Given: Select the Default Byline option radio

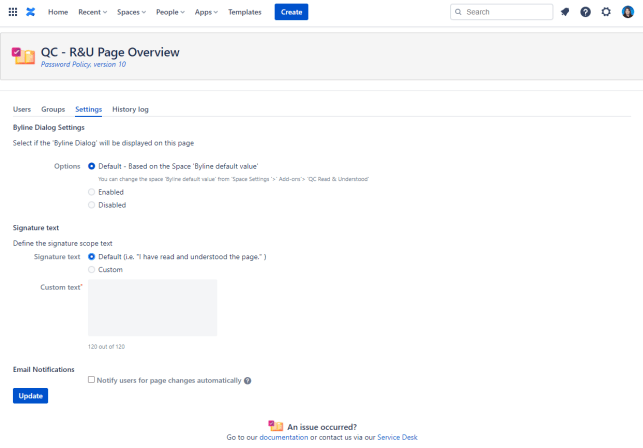Looking at the screenshot, I should (x=91, y=166).
